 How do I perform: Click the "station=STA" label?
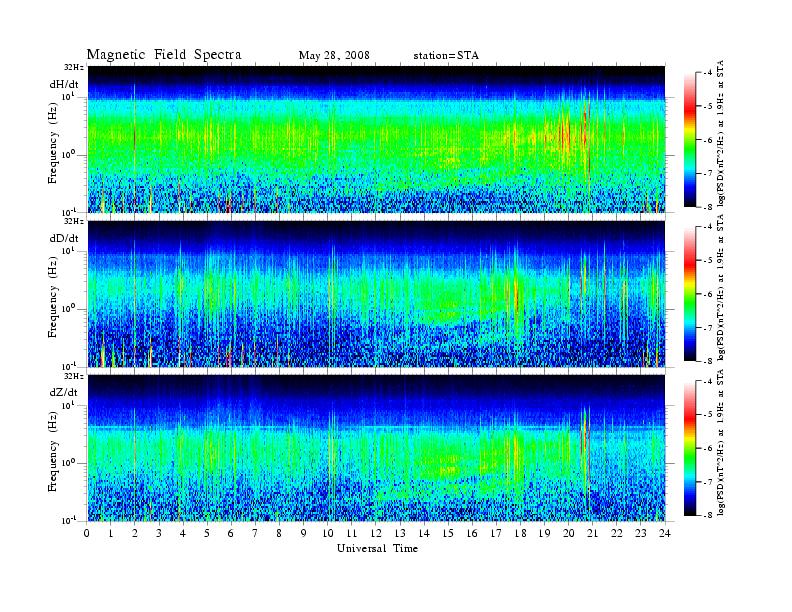coord(446,56)
